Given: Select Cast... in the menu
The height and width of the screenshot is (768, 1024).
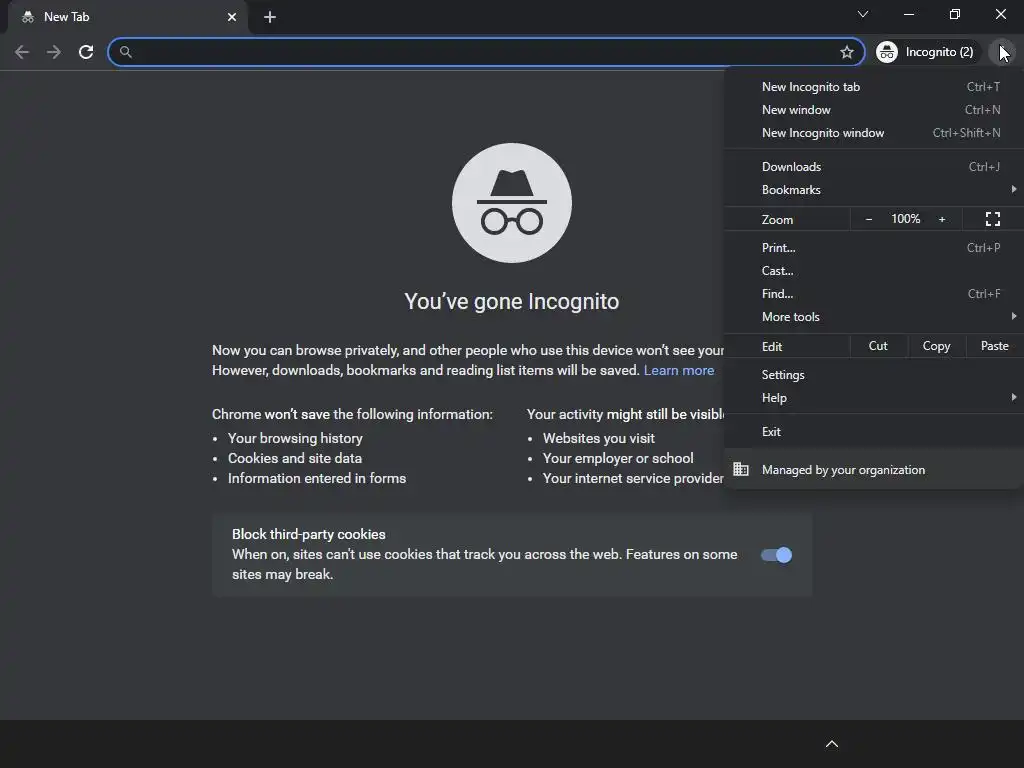Looking at the screenshot, I should pyautogui.click(x=874, y=270).
